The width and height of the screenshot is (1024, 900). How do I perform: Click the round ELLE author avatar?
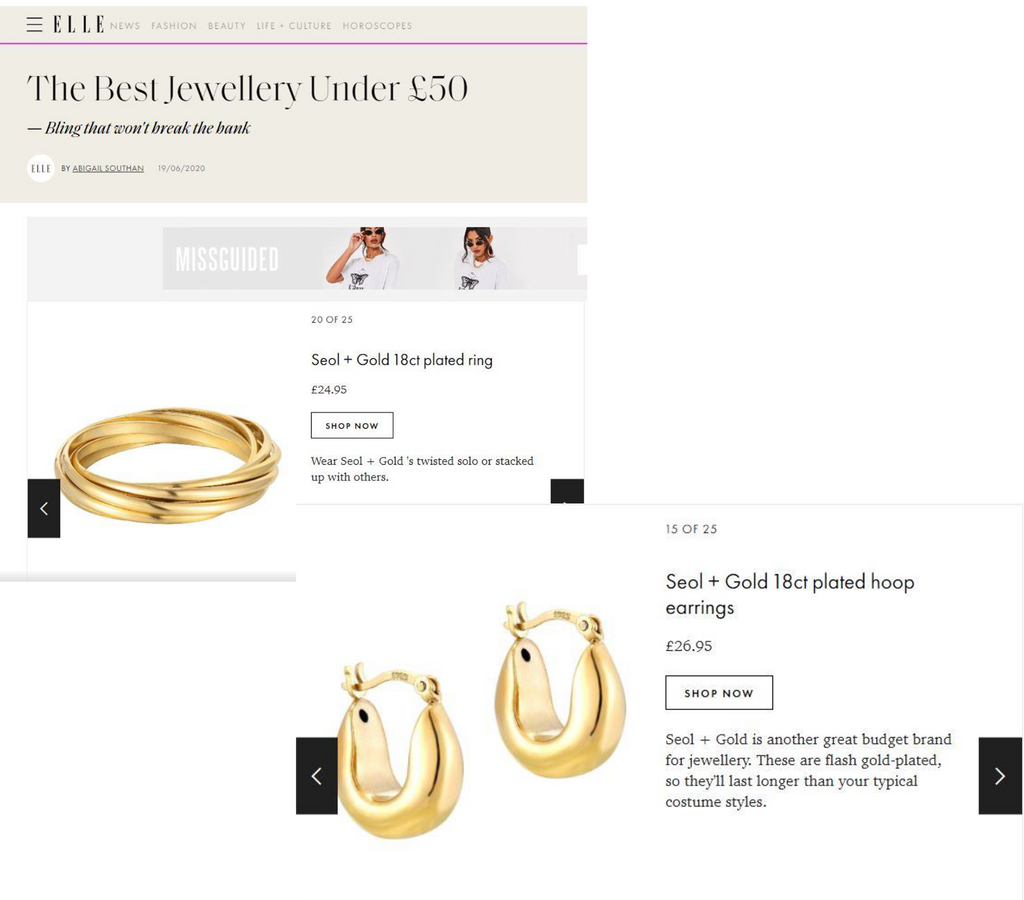tap(40, 169)
